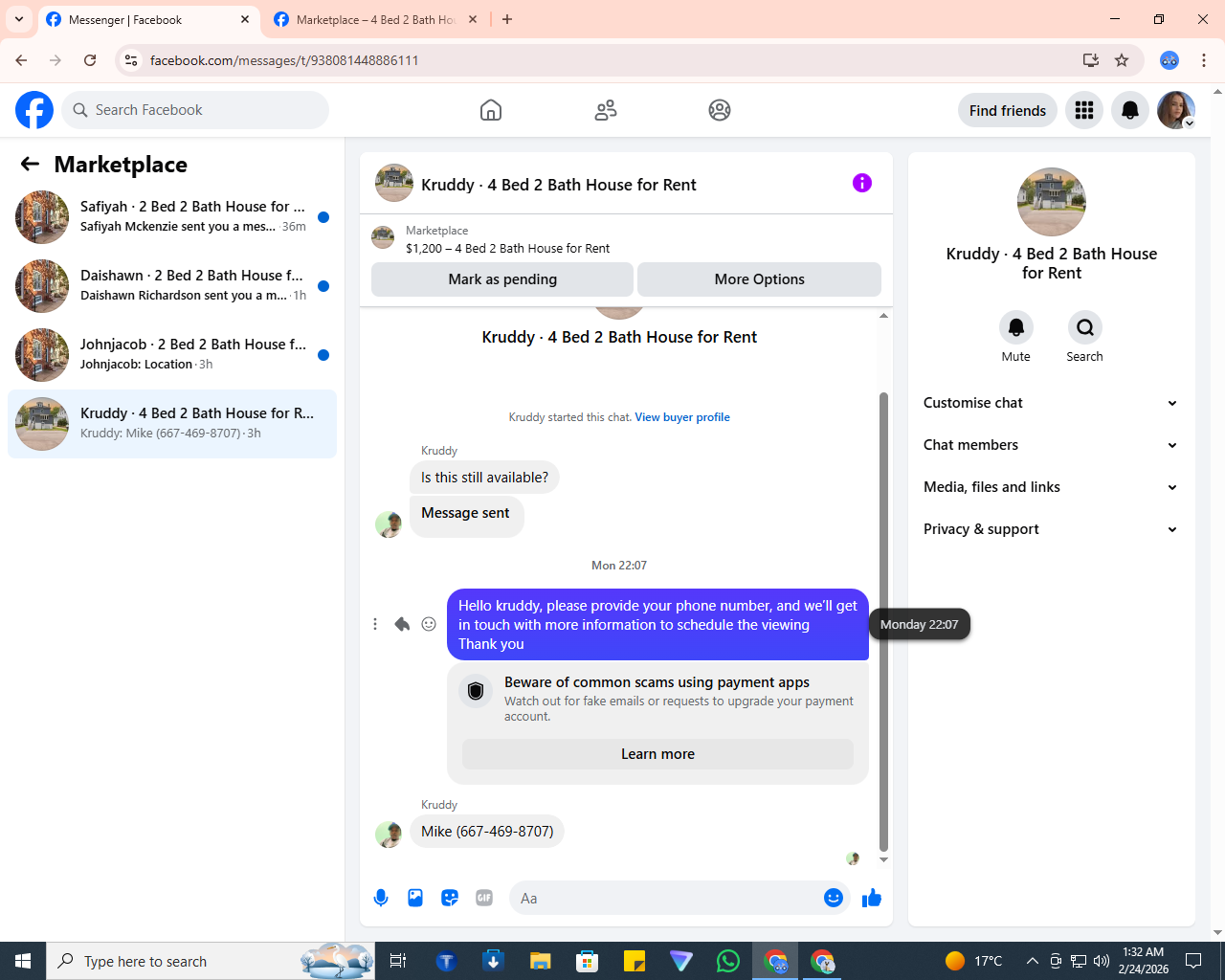Click blue unread dot on Safiyah chat
This screenshot has width=1225, height=980.
point(323,217)
